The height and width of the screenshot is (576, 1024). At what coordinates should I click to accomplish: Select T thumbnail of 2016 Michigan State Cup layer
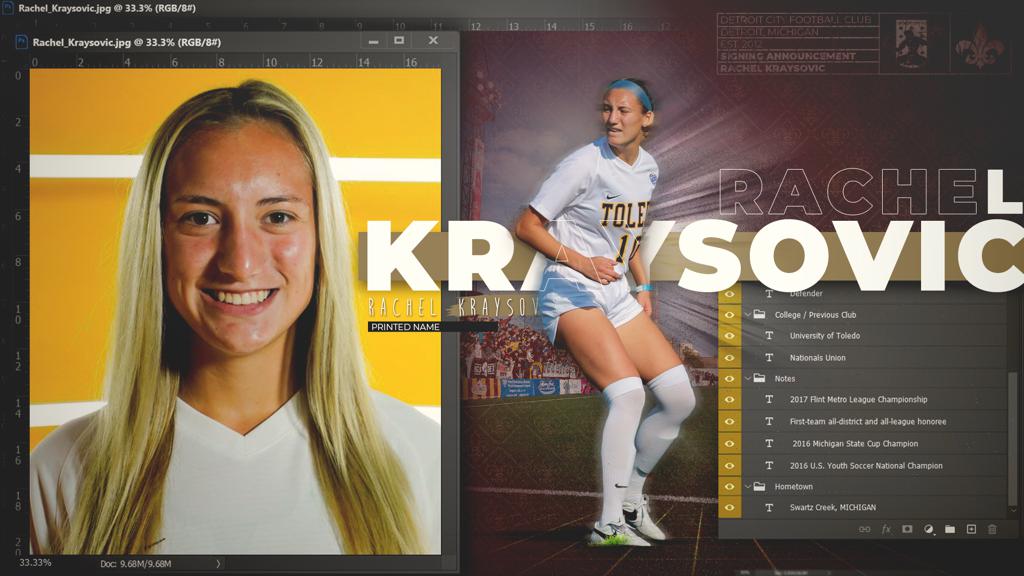[769, 443]
